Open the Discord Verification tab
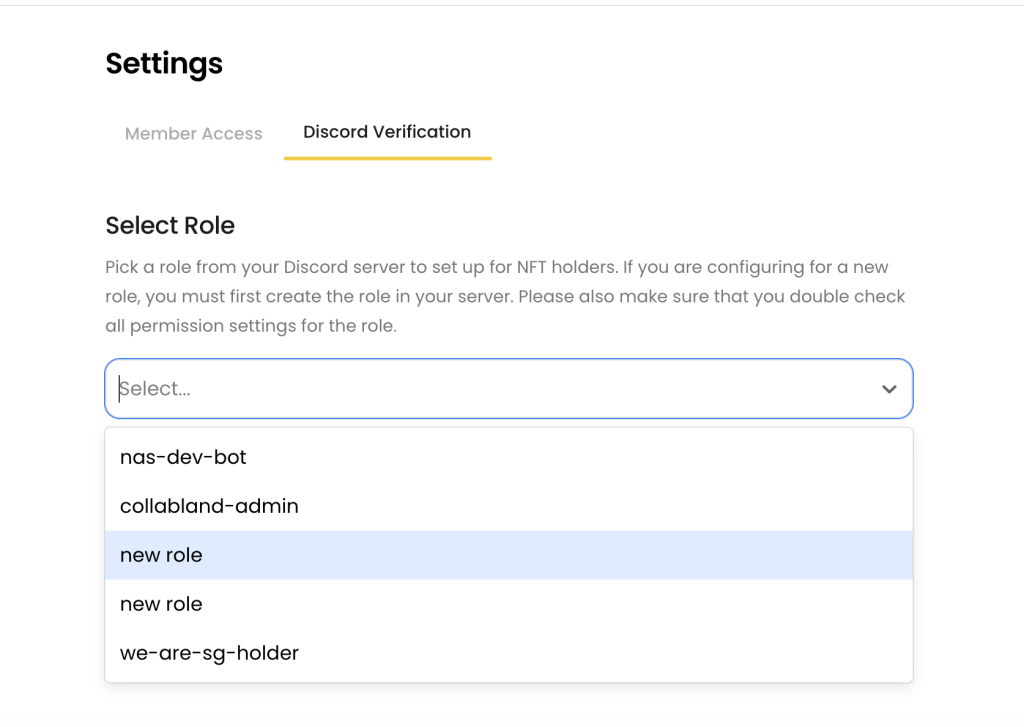 point(387,131)
